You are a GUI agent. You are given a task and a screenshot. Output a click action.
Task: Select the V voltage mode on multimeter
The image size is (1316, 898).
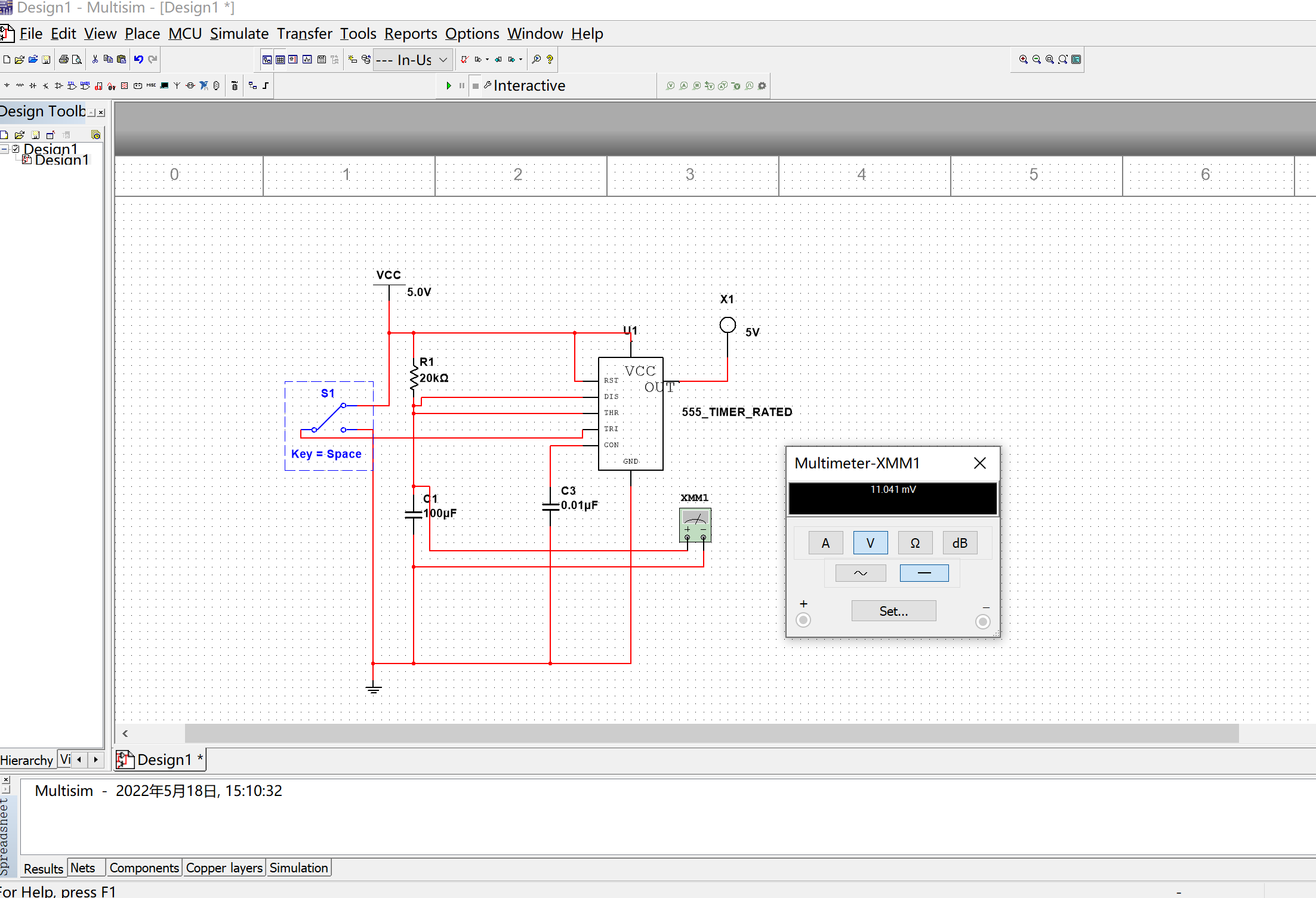[870, 543]
